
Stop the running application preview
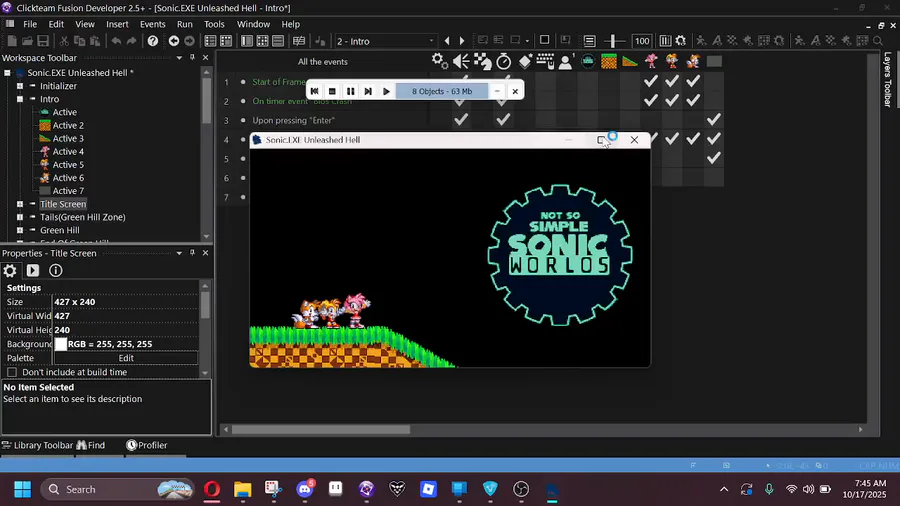(332, 91)
